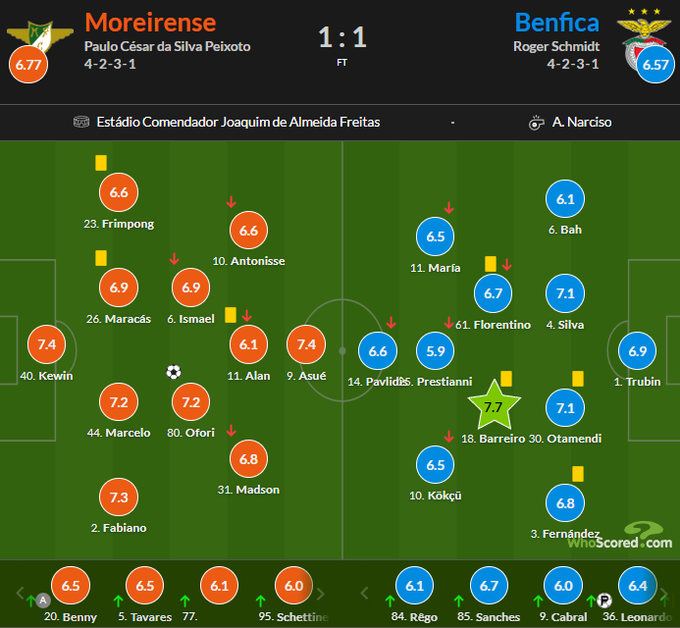Click the WhoScored.com logo
Screen dimensions: 680x628
pos(620,536)
